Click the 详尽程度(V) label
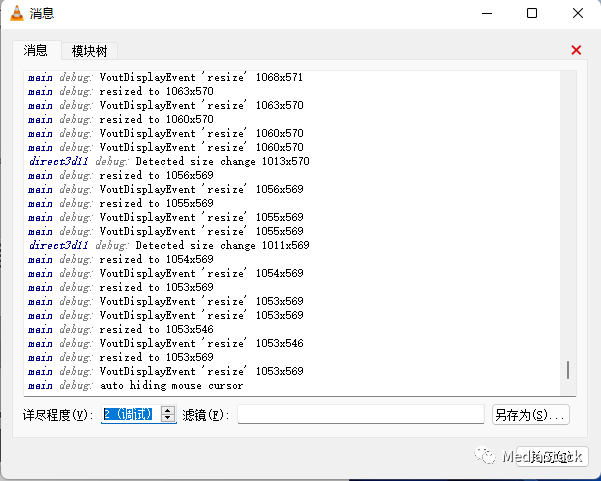 (58, 414)
